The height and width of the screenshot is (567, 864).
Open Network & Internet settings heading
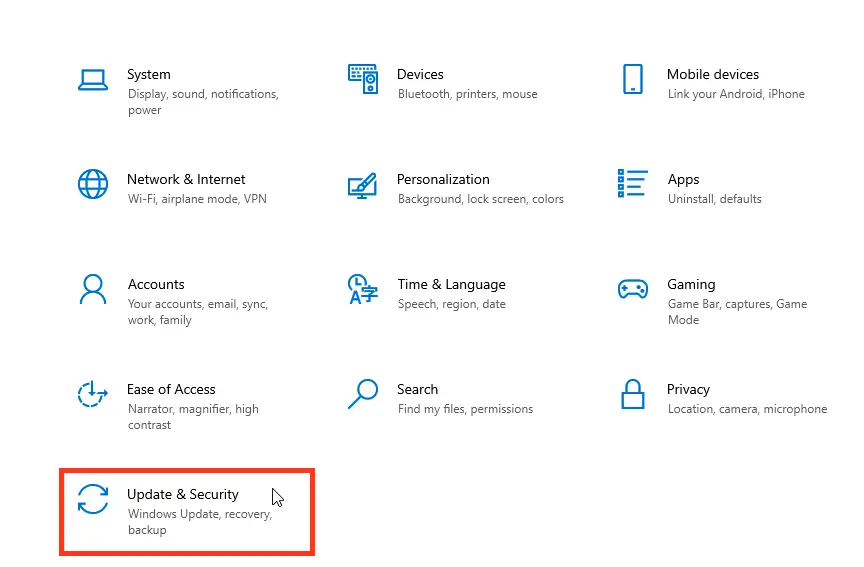[186, 179]
